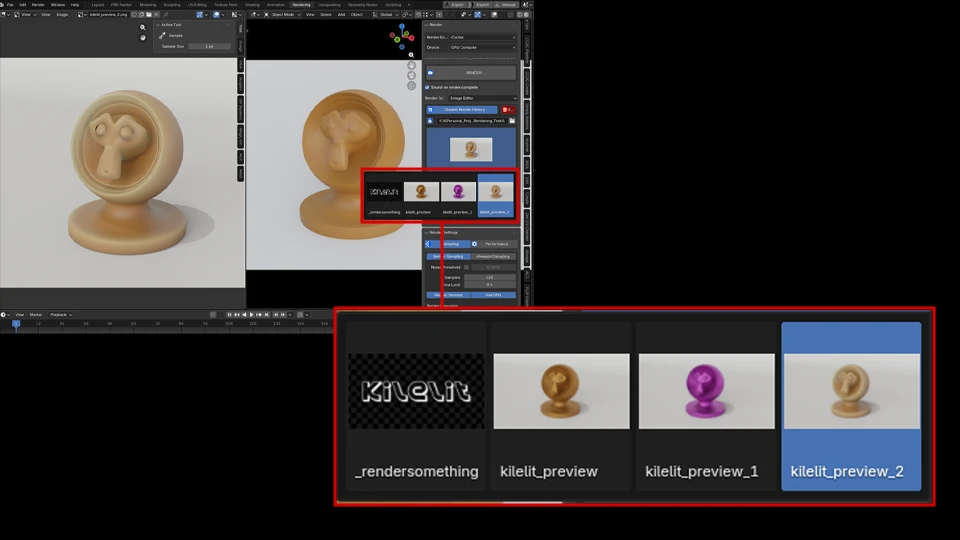Click the plus icon to add workspace
Viewport: 960px width, 540px height.
point(409,4)
